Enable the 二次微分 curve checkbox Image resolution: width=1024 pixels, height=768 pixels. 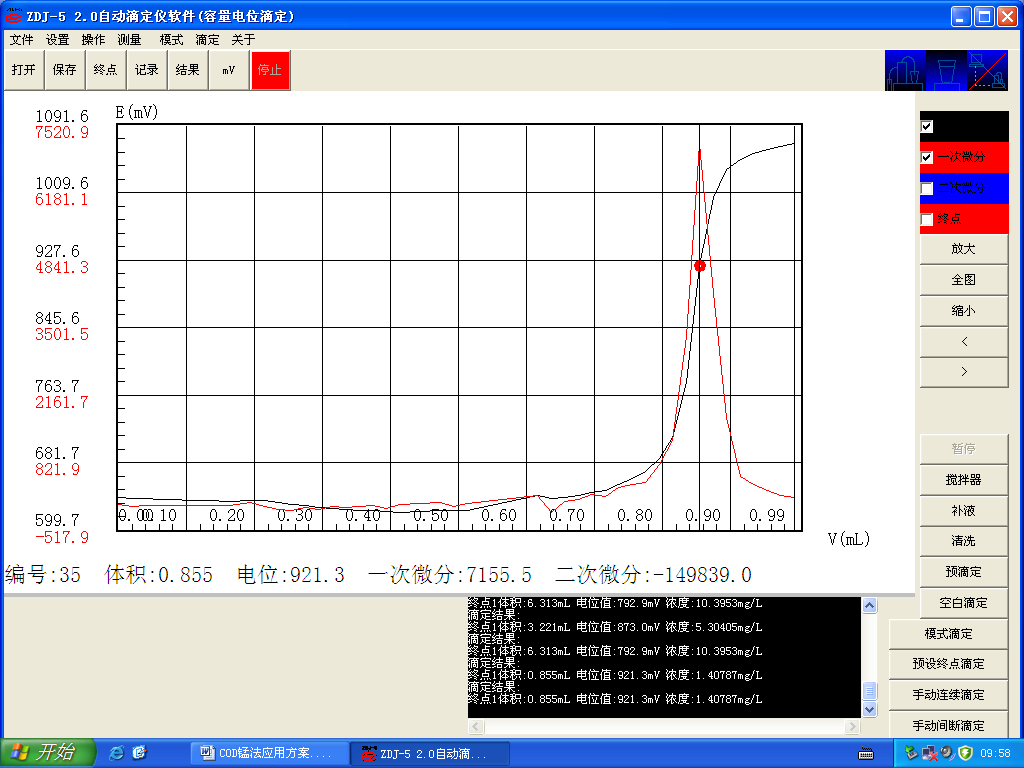[927, 188]
